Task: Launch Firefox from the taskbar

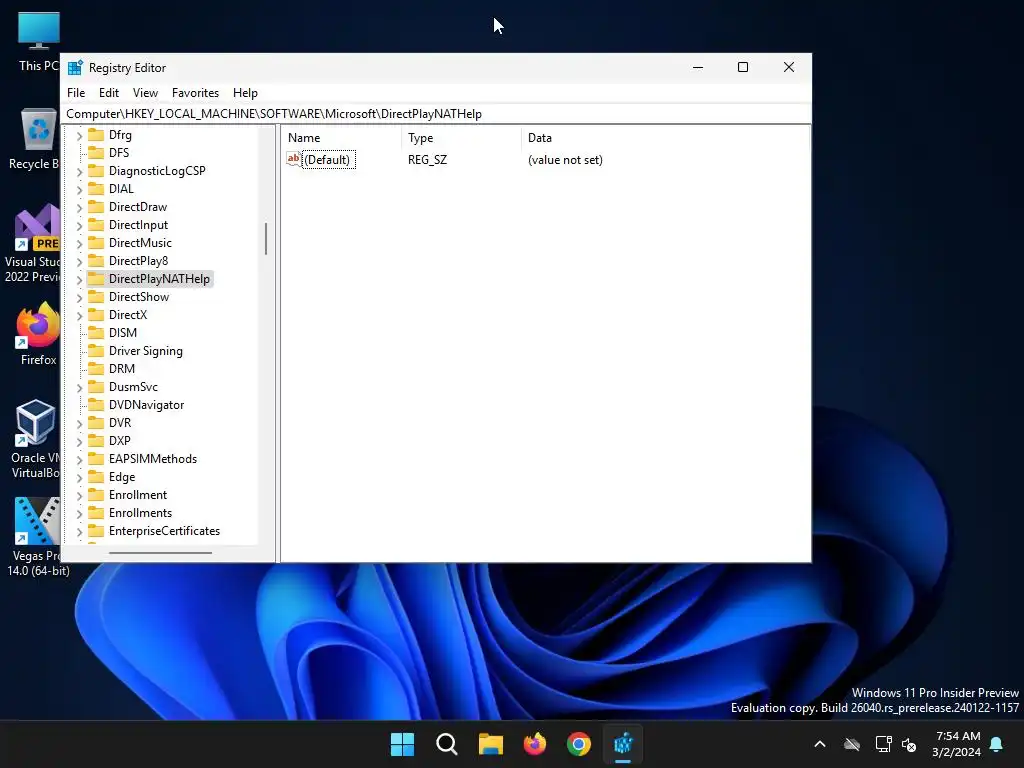Action: click(x=535, y=744)
